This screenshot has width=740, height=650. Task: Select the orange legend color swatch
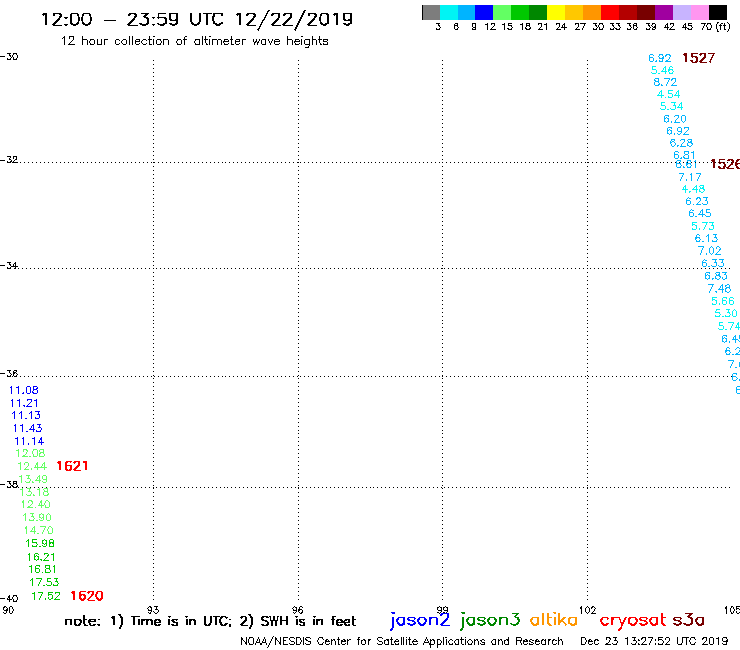tap(591, 12)
